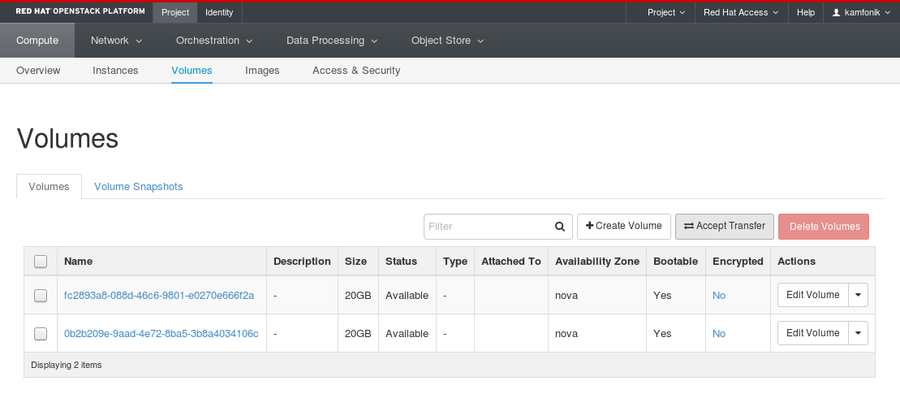900x394 pixels.
Task: Click the Encrypted column header
Action: (738, 261)
